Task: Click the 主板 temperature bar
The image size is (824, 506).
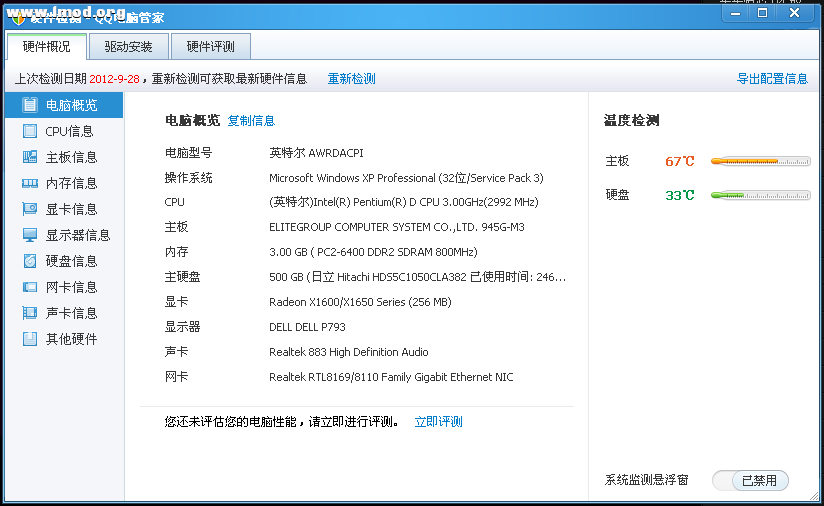Action: click(x=760, y=161)
